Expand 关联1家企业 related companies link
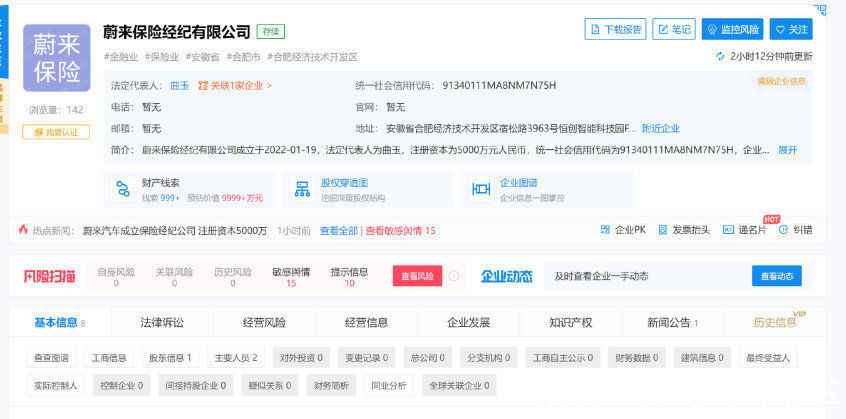 pos(234,86)
